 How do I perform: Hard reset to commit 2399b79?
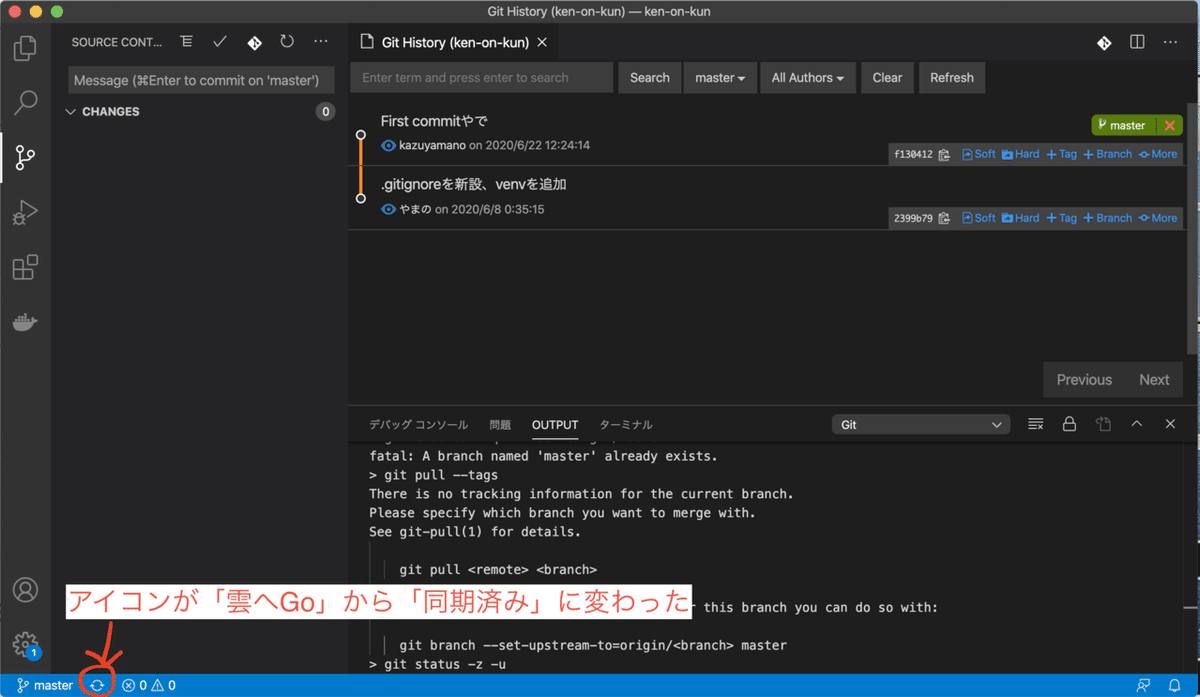1021,218
